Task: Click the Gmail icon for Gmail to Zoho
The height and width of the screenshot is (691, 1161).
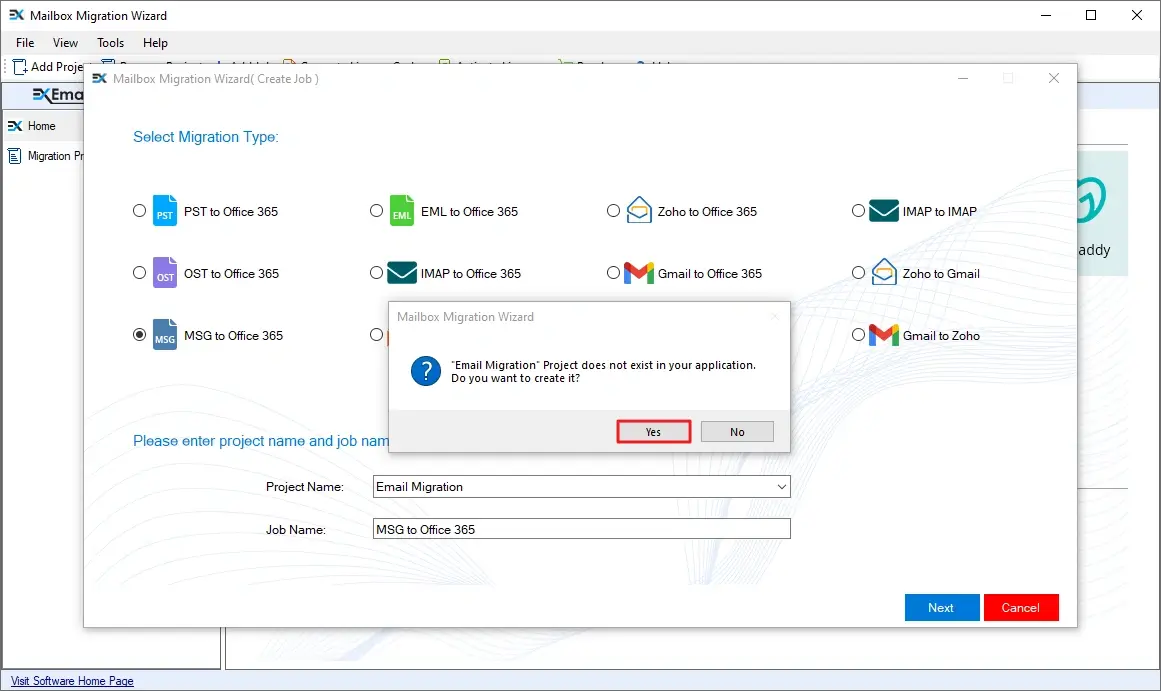Action: click(x=883, y=335)
